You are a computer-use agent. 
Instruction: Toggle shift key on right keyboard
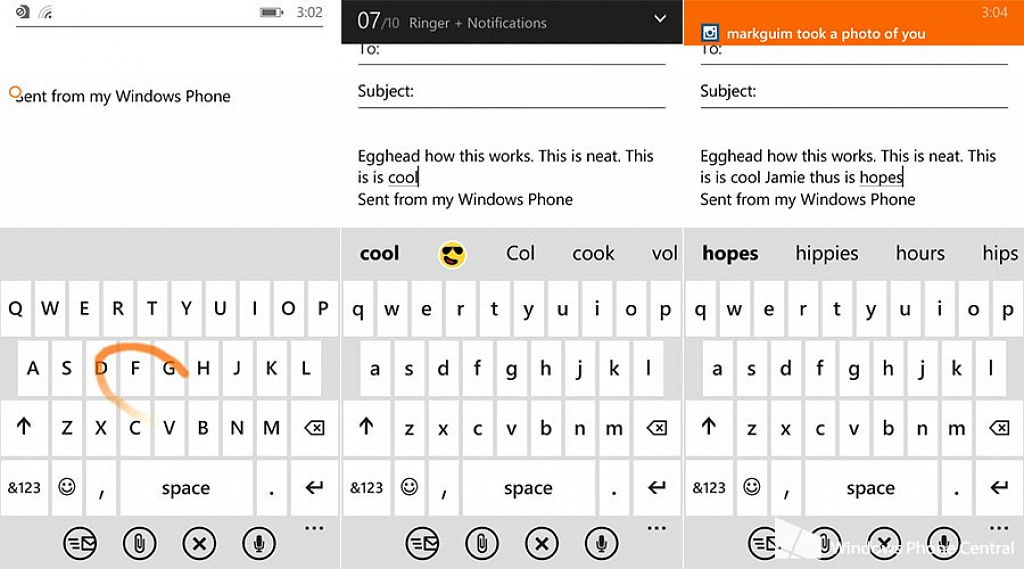[709, 428]
